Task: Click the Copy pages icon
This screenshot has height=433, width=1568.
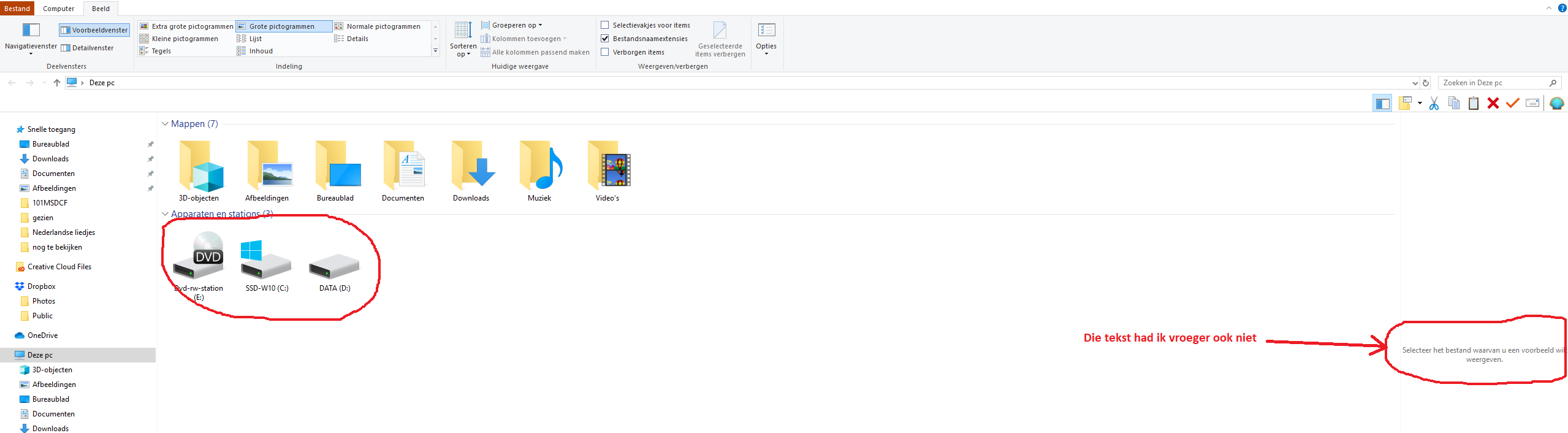Action: (x=1453, y=103)
